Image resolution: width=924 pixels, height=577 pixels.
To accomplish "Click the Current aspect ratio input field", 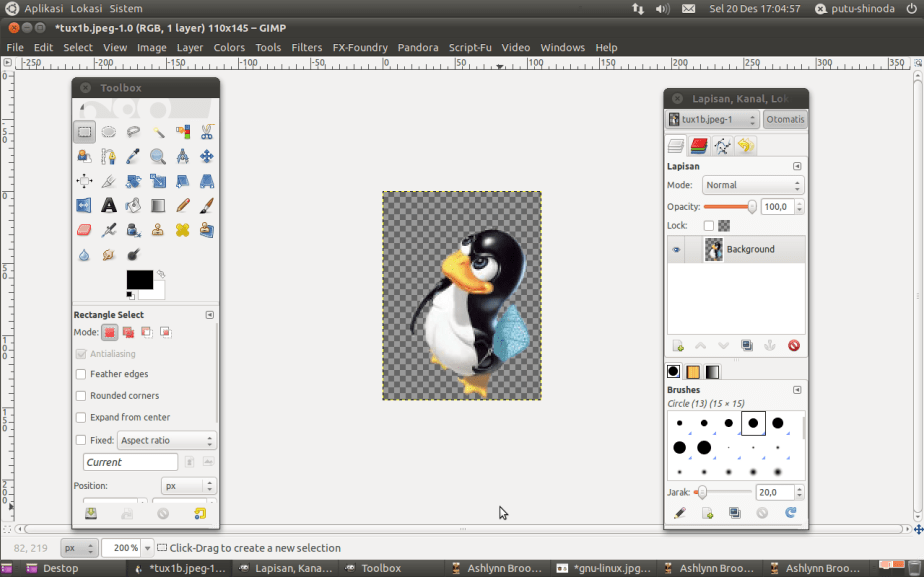I will point(130,462).
